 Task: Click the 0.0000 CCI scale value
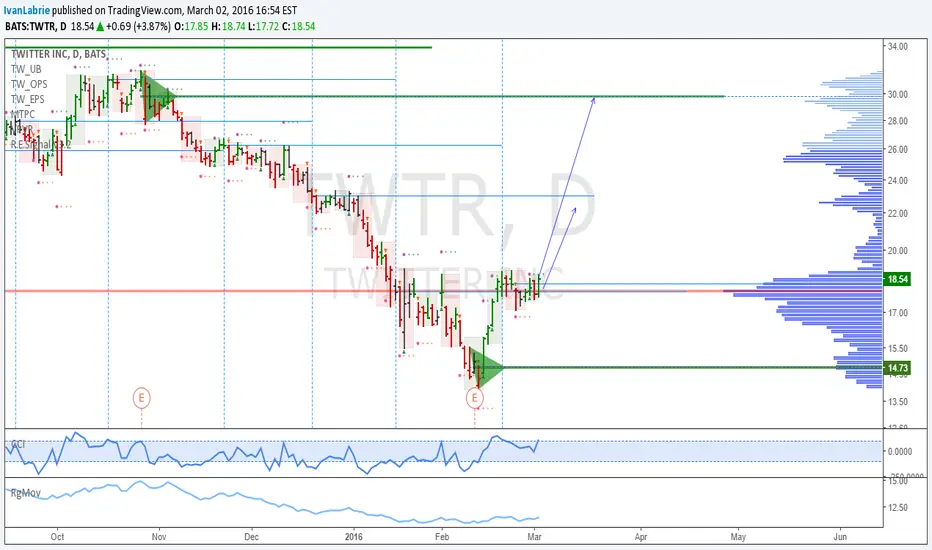point(899,451)
